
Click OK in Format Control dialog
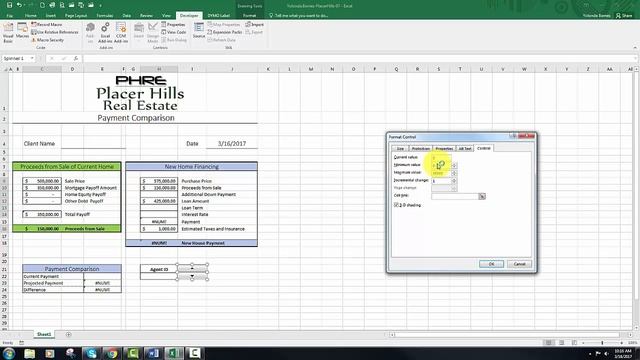[491, 264]
